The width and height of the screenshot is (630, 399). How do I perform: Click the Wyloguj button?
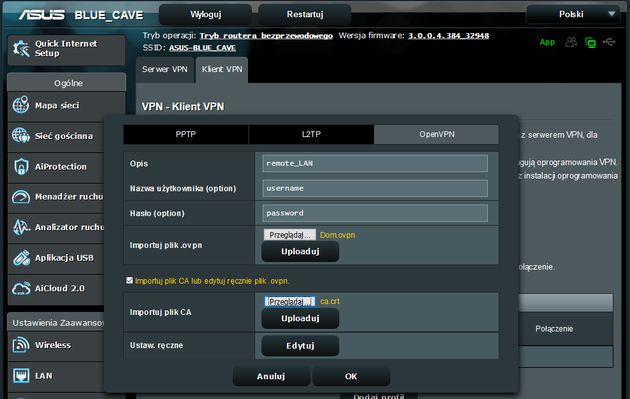pyautogui.click(x=206, y=14)
